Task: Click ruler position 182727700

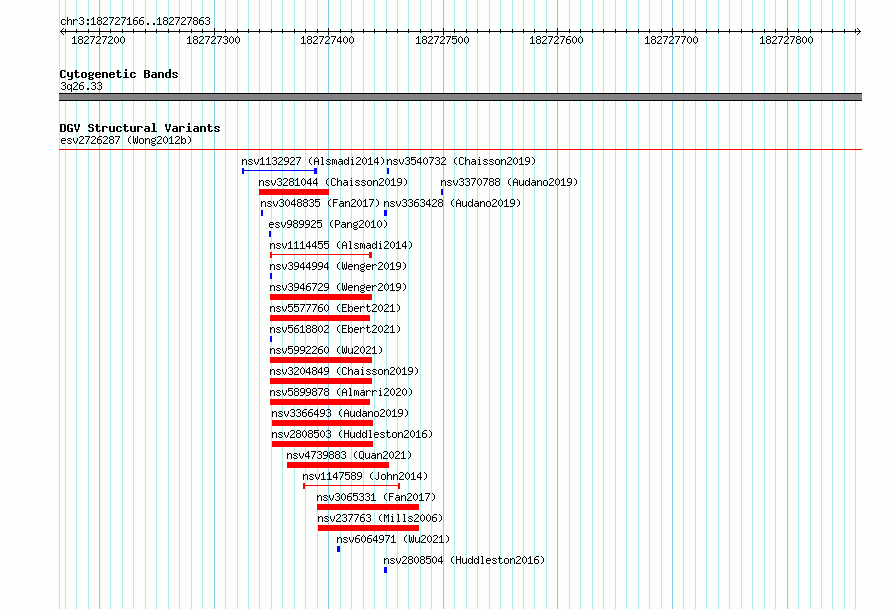Action: pyautogui.click(x=671, y=40)
